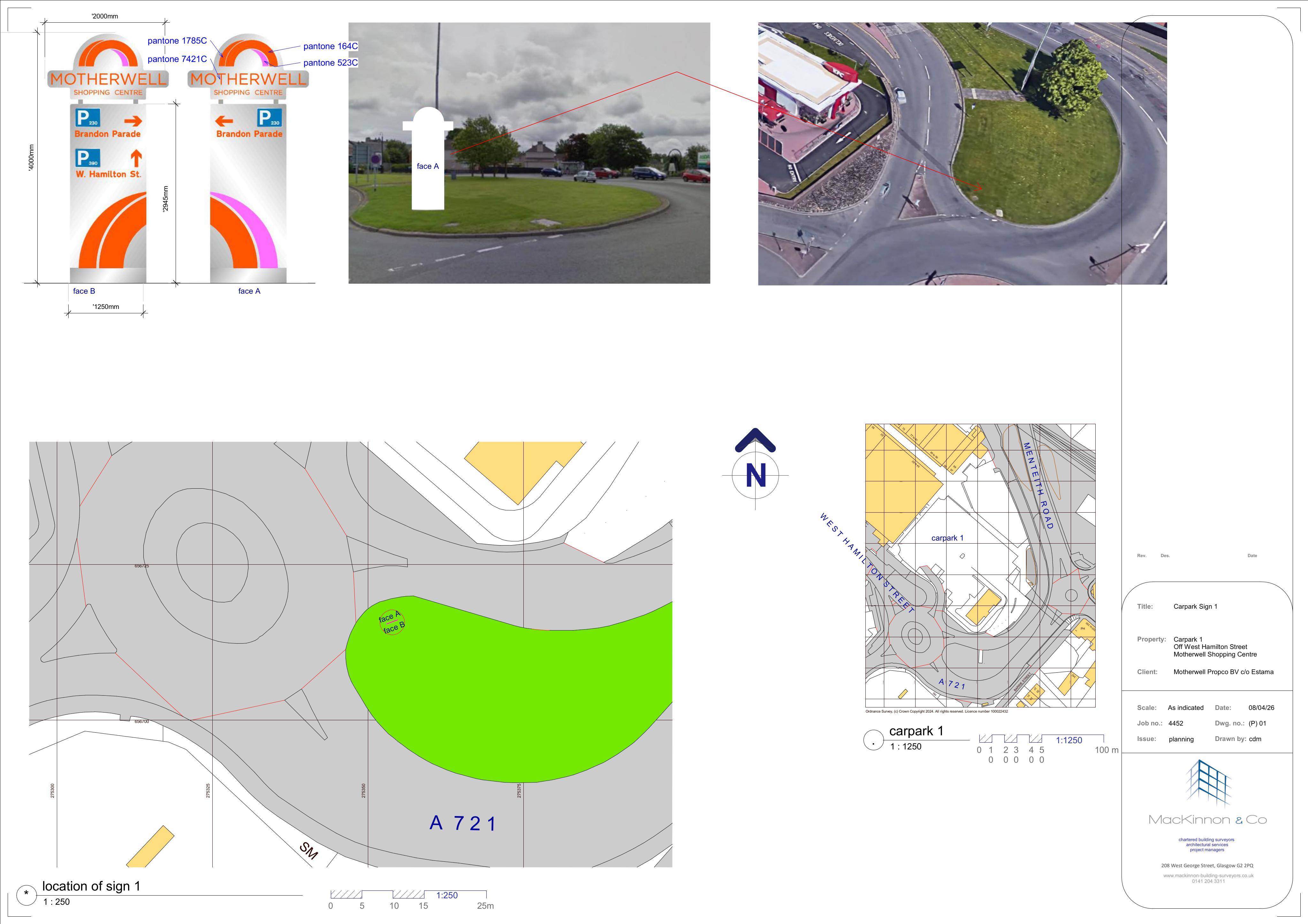This screenshot has width=1308, height=924.
Task: Click the '4000mm' height dimension
Action: point(31,158)
